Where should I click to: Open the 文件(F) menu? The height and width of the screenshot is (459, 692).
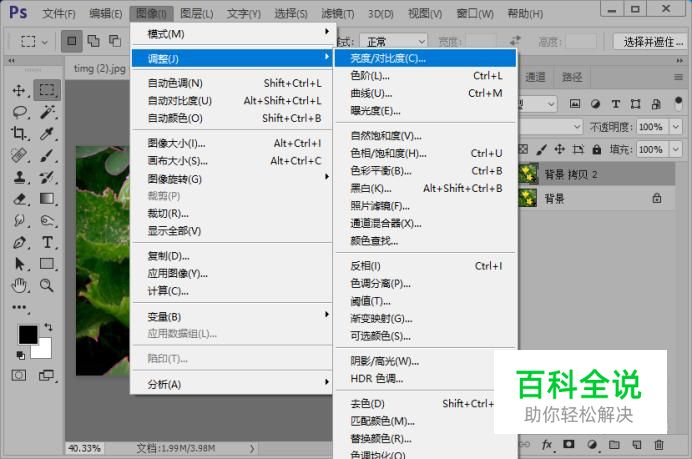(x=59, y=14)
